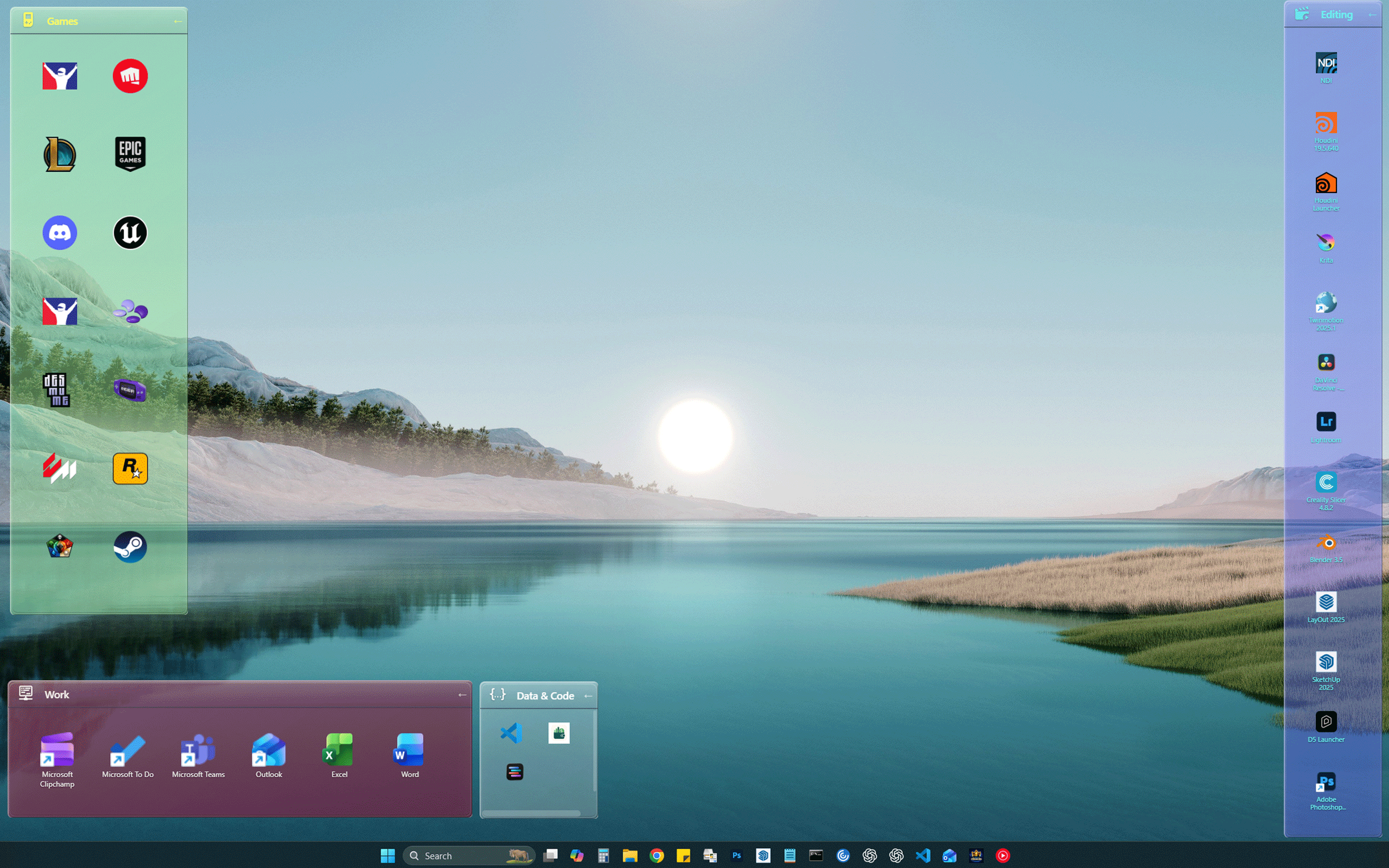Launch Steam from the Games panel
Screen dimensions: 1389x868
tap(130, 546)
